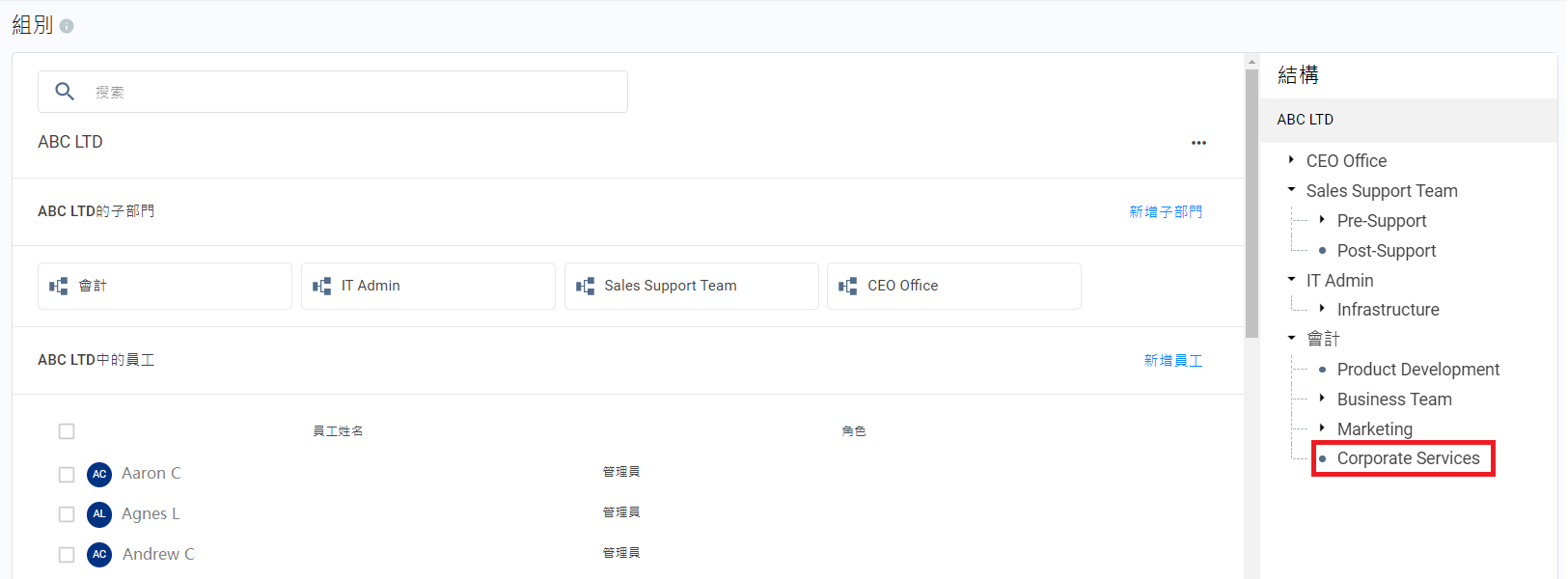Expand CEO Office in the tree
The height and width of the screenshot is (579, 1568).
[1291, 159]
